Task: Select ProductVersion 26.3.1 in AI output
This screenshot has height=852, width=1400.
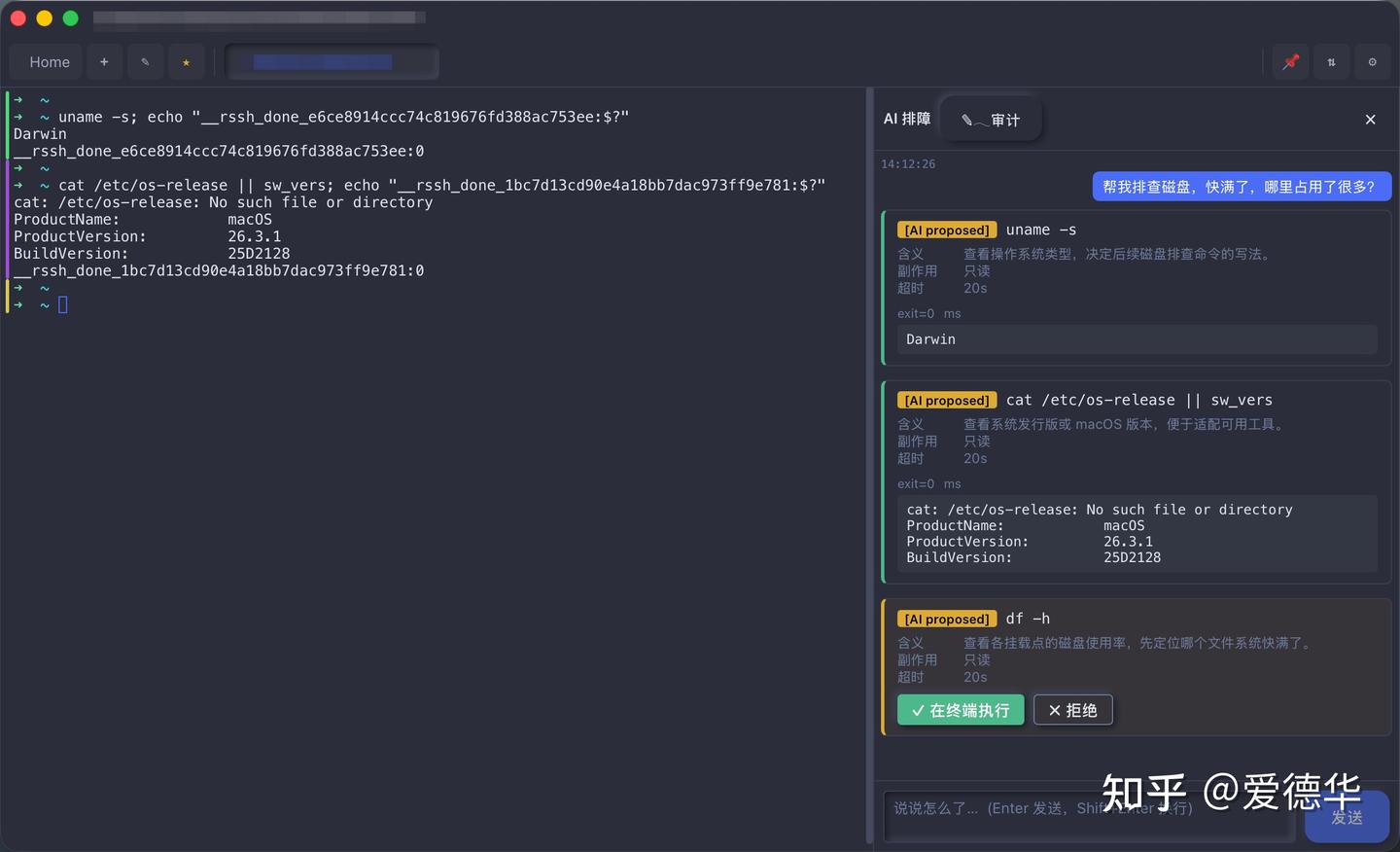Action: [1030, 542]
